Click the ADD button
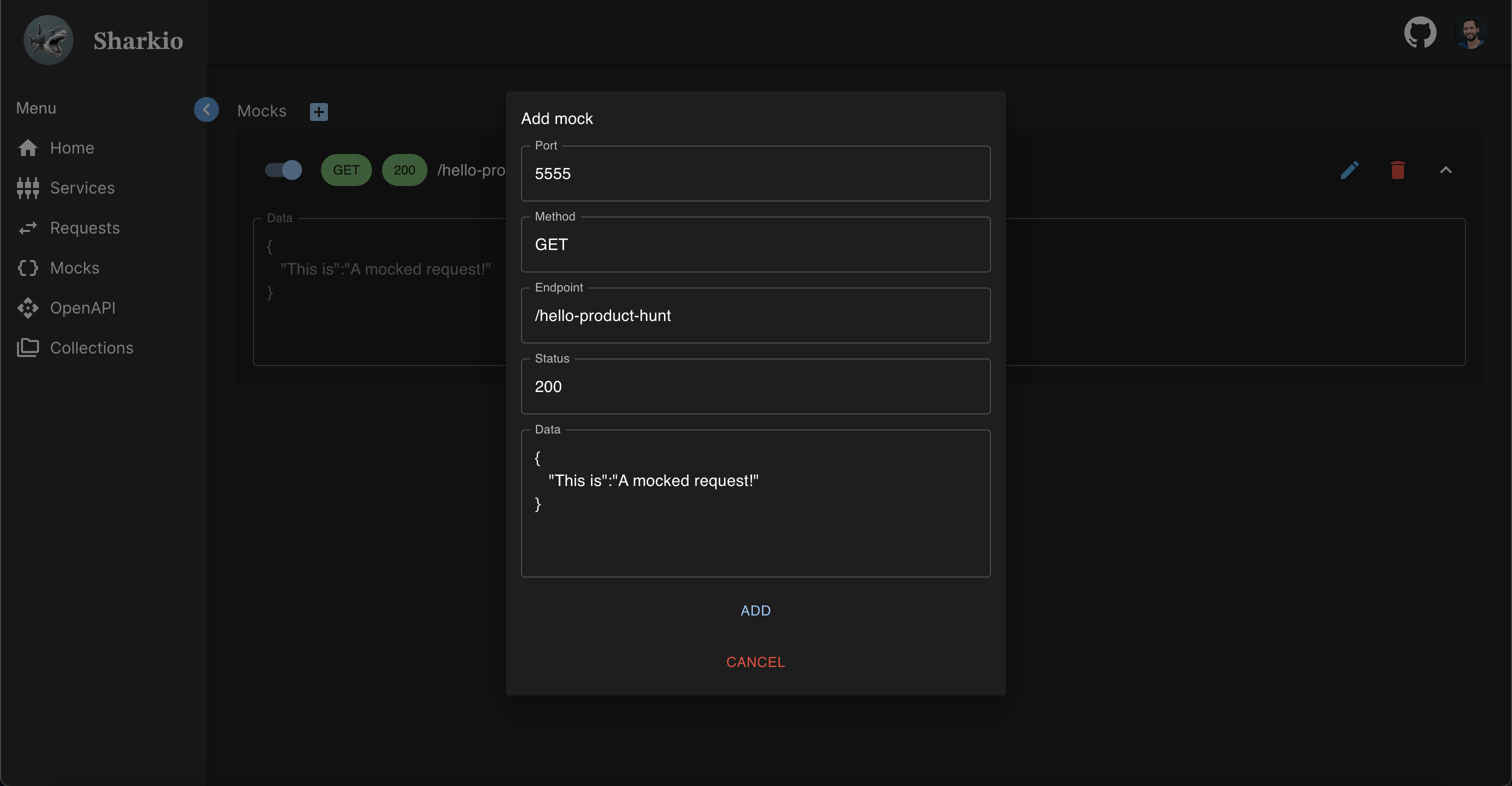 pos(755,610)
